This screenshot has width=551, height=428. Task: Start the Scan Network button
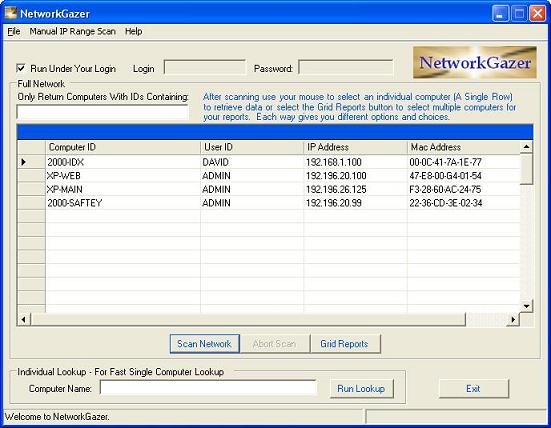pos(205,344)
